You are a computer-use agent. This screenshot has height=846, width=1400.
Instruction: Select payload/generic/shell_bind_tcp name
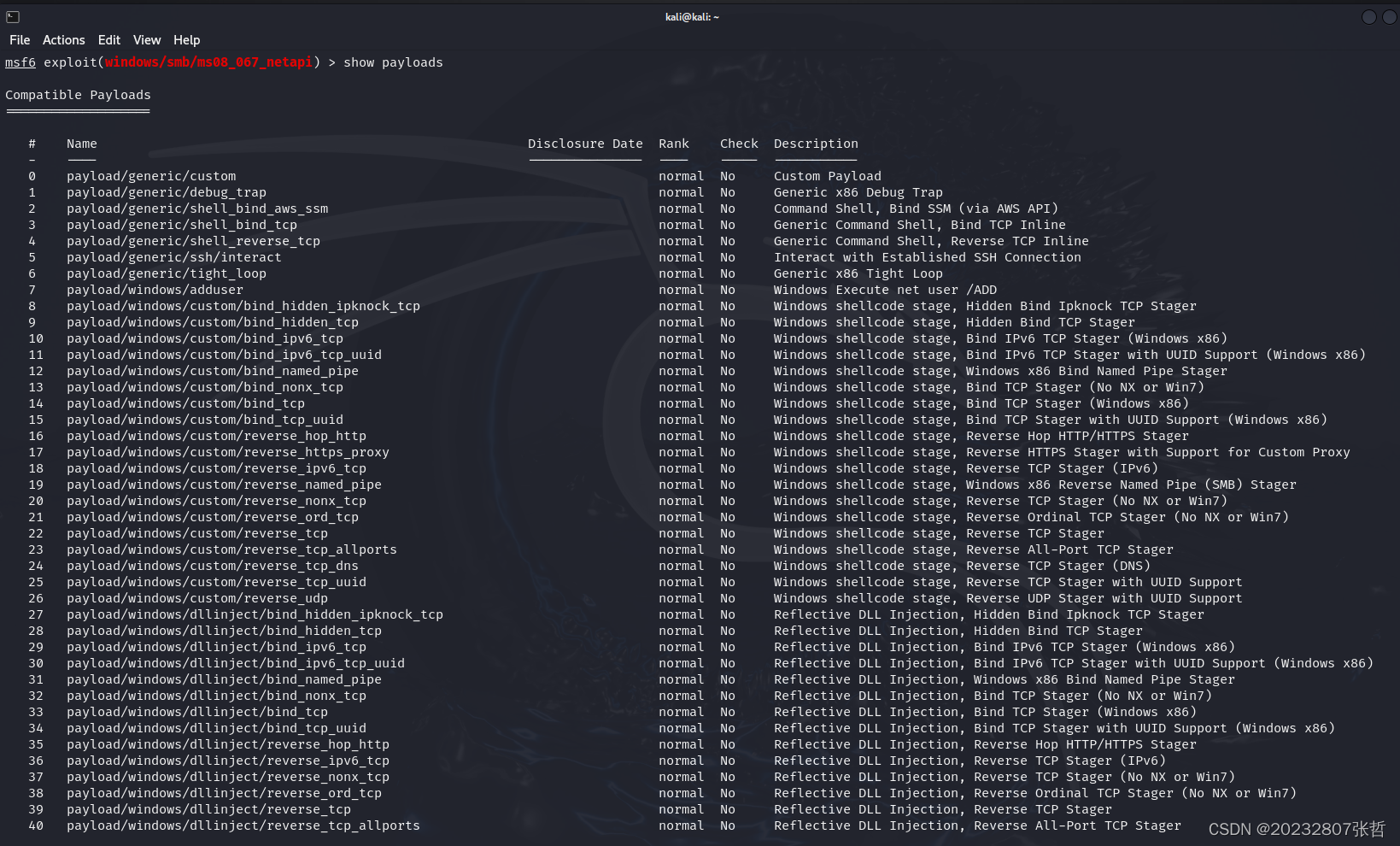coord(182,225)
